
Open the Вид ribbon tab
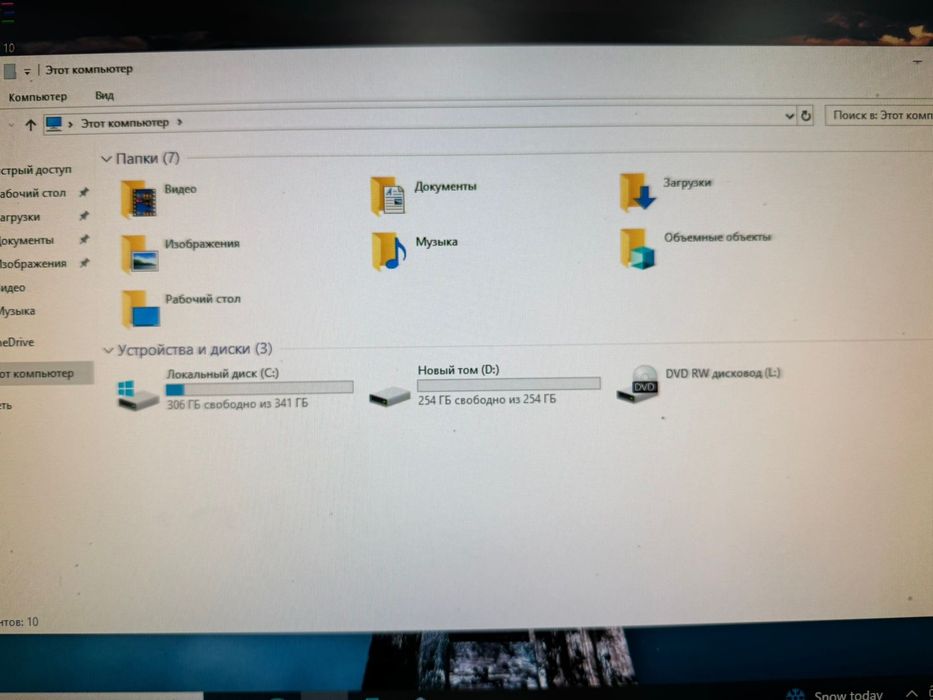point(104,95)
